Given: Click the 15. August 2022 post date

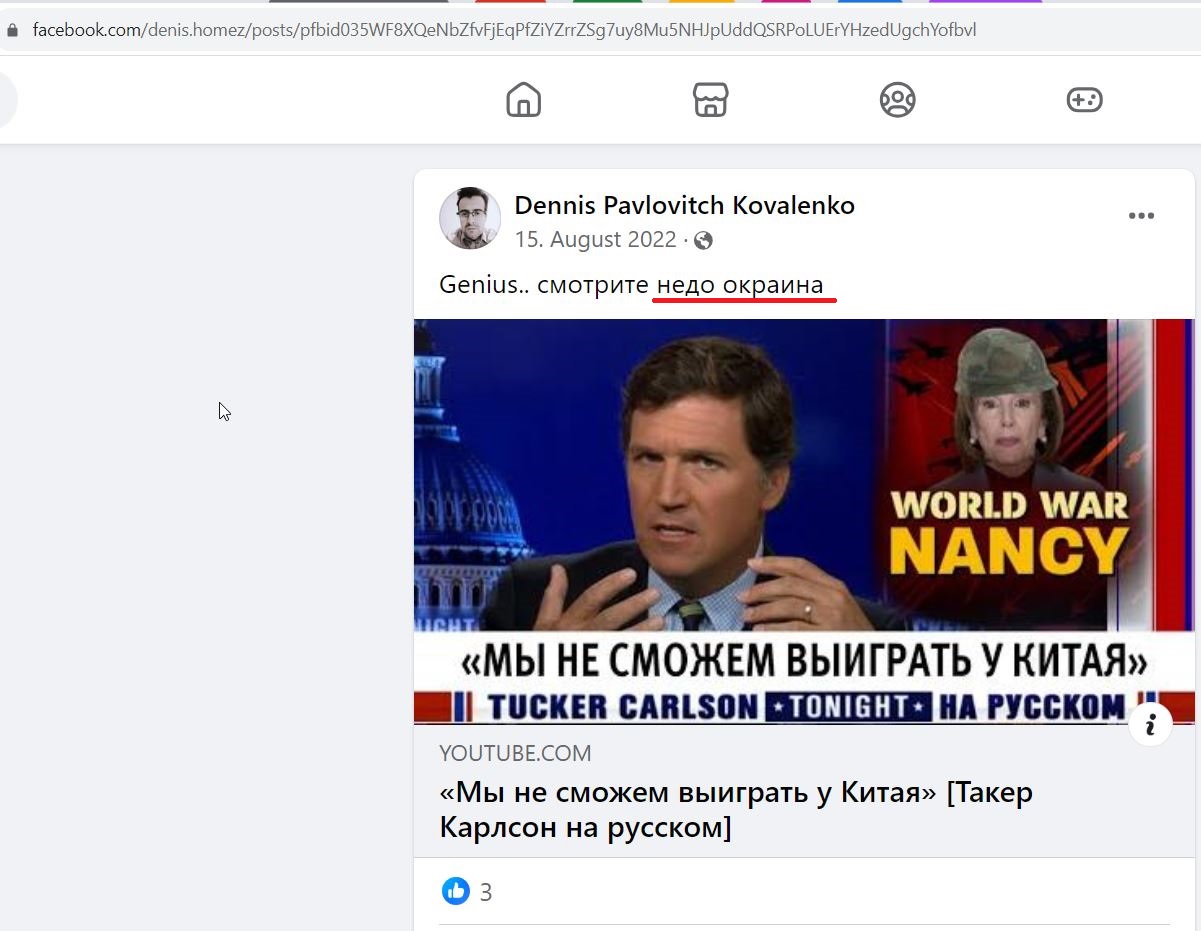Looking at the screenshot, I should point(595,240).
